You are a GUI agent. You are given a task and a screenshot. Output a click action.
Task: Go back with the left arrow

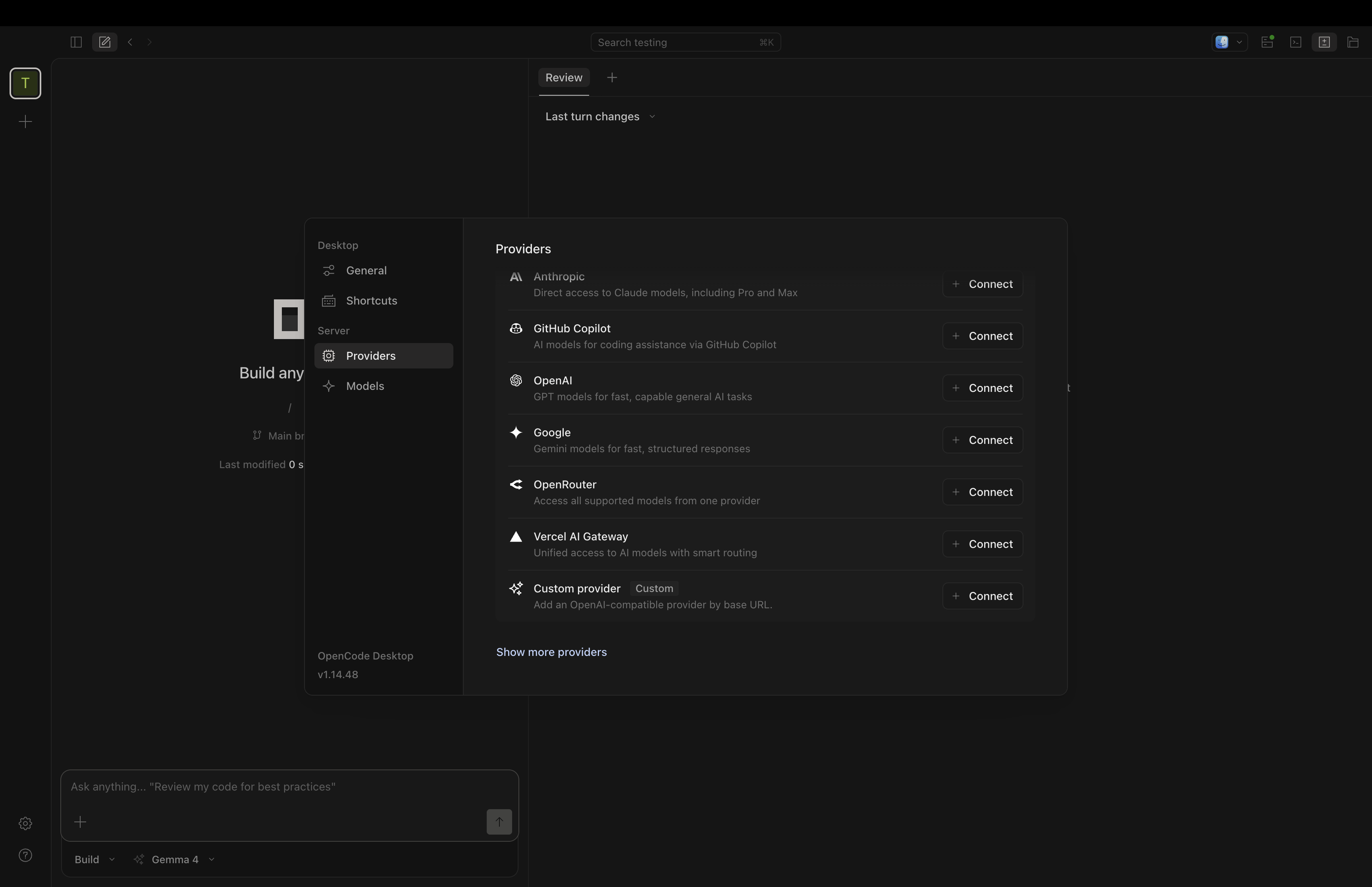[130, 42]
